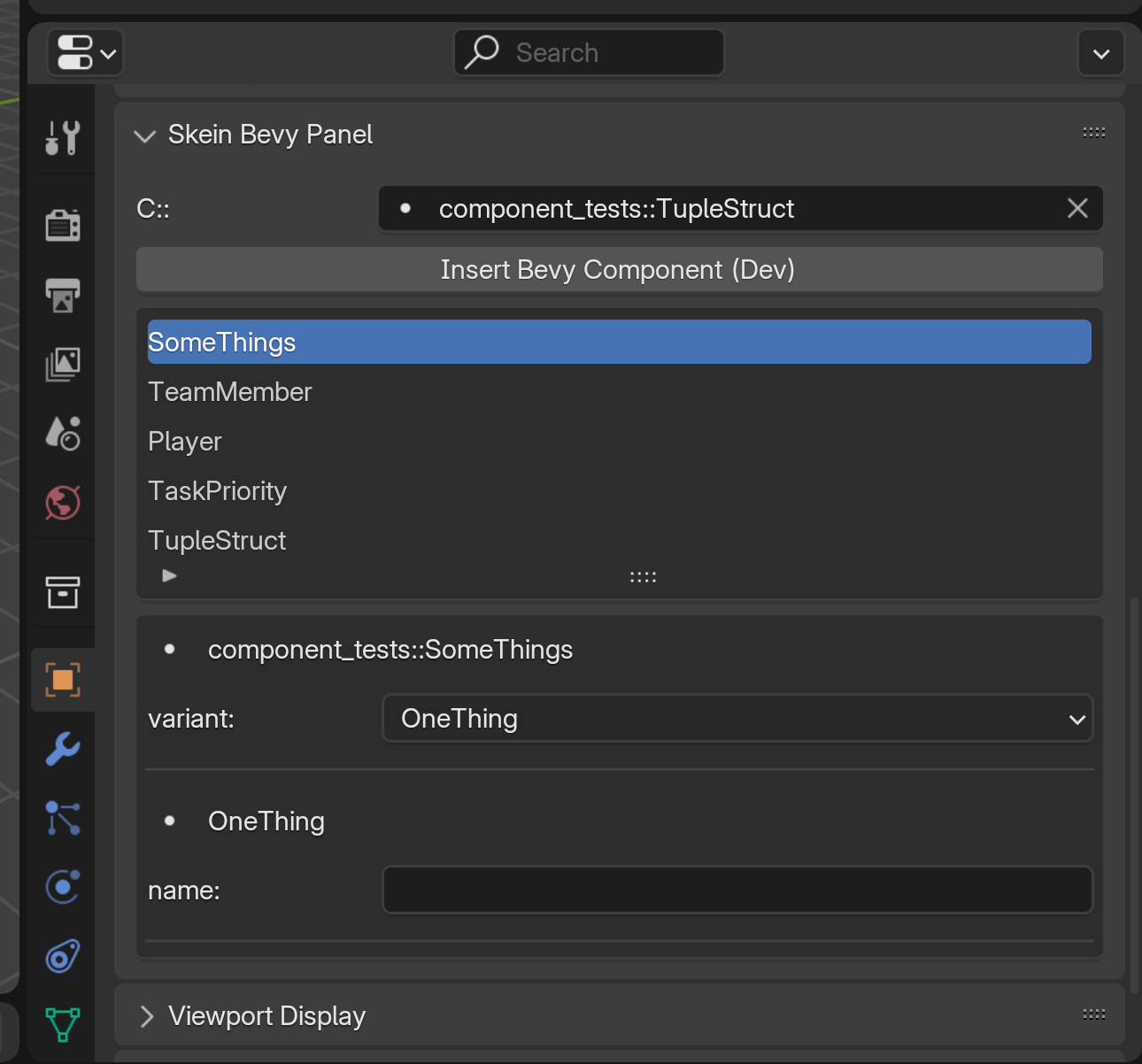Open the Modifiers wrench tab
Image resolution: width=1142 pixels, height=1064 pixels.
click(x=63, y=749)
